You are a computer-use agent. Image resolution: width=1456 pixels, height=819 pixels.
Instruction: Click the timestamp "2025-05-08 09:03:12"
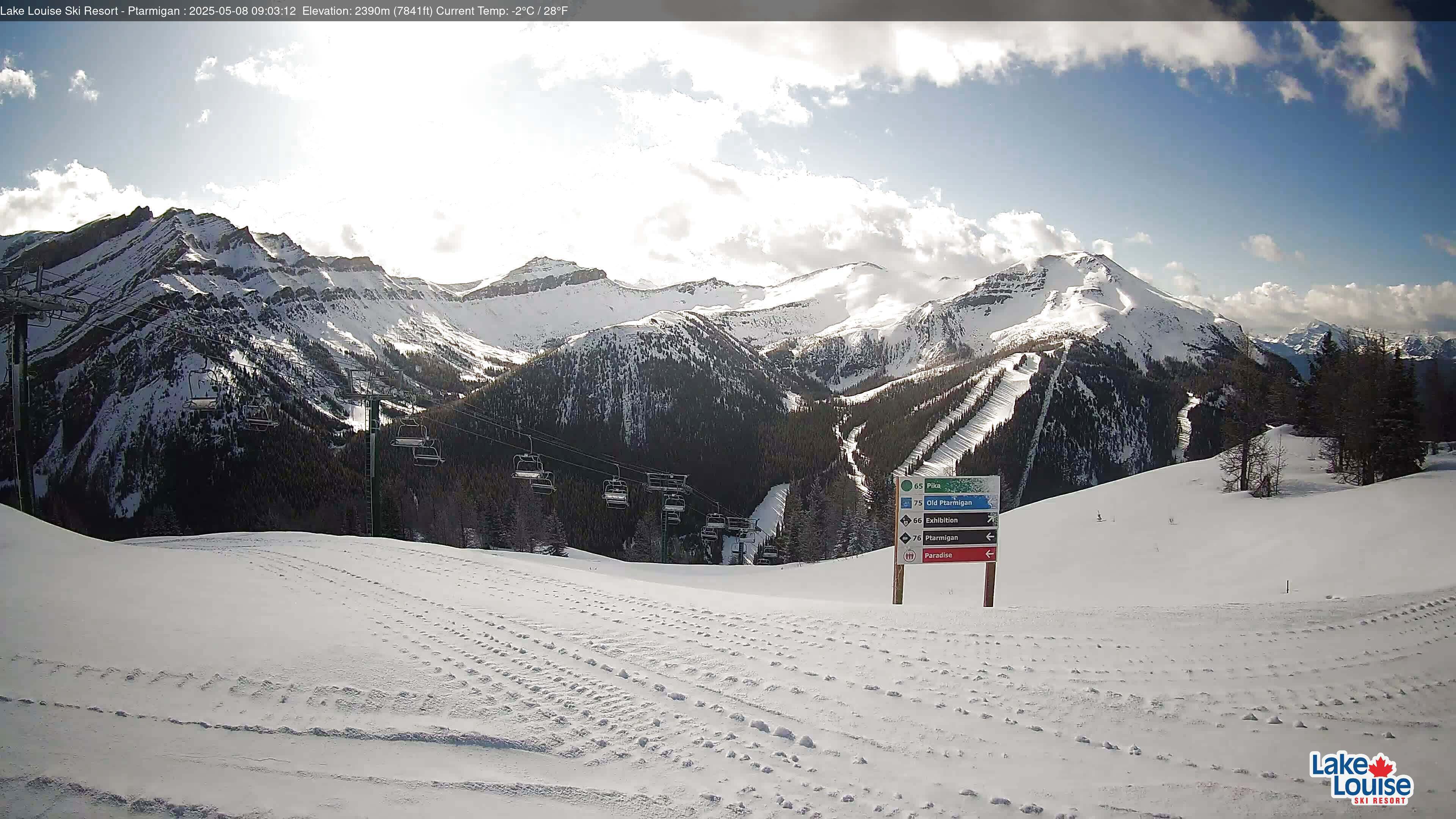click(x=243, y=11)
